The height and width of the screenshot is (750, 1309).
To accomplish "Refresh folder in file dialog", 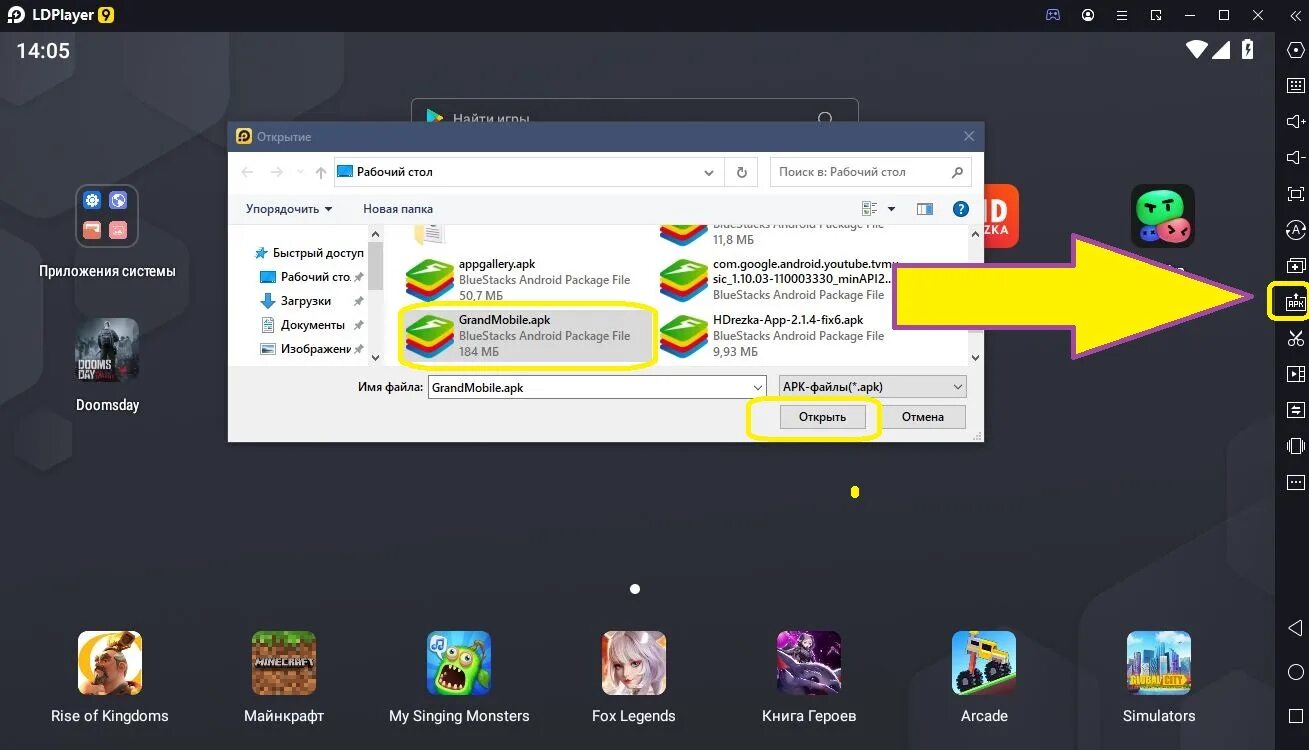I will (741, 172).
